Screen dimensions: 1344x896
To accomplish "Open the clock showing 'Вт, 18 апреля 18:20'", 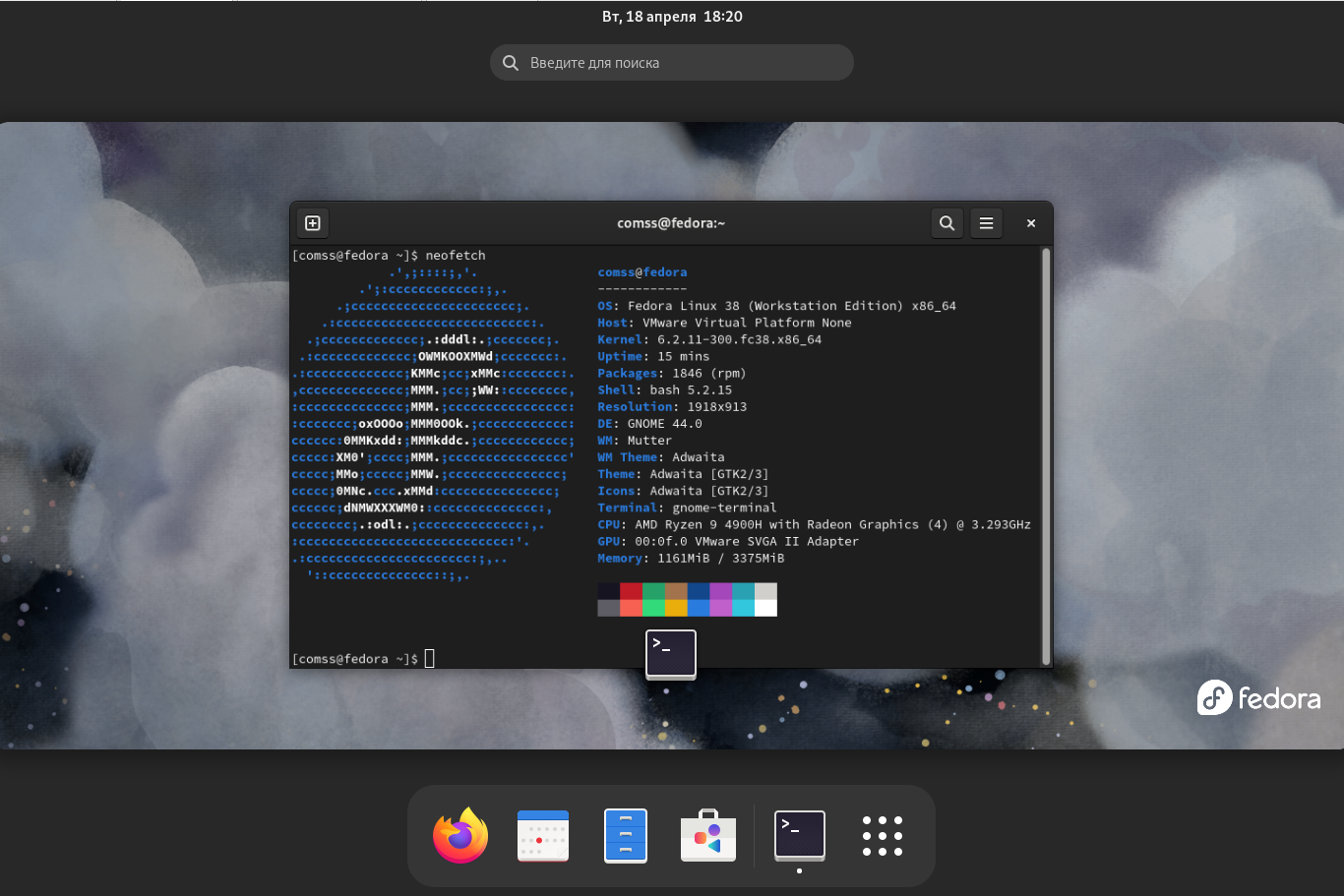I will (x=672, y=17).
